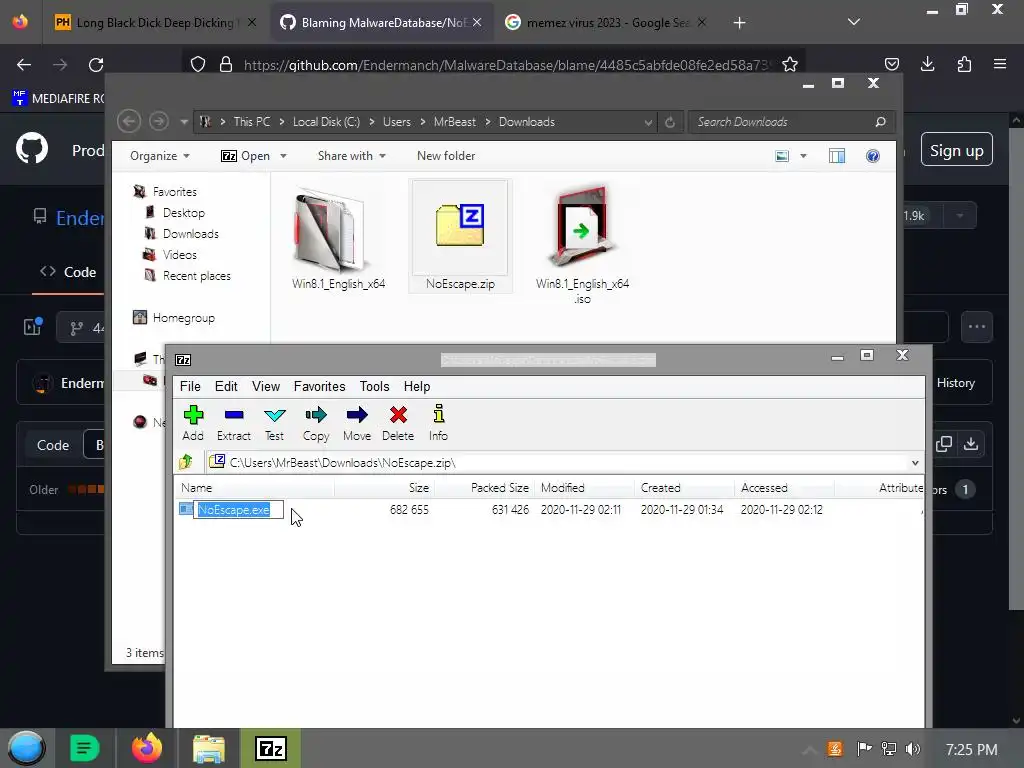Toggle the preview pane in Explorer
This screenshot has height=768, width=1024.
click(837, 156)
